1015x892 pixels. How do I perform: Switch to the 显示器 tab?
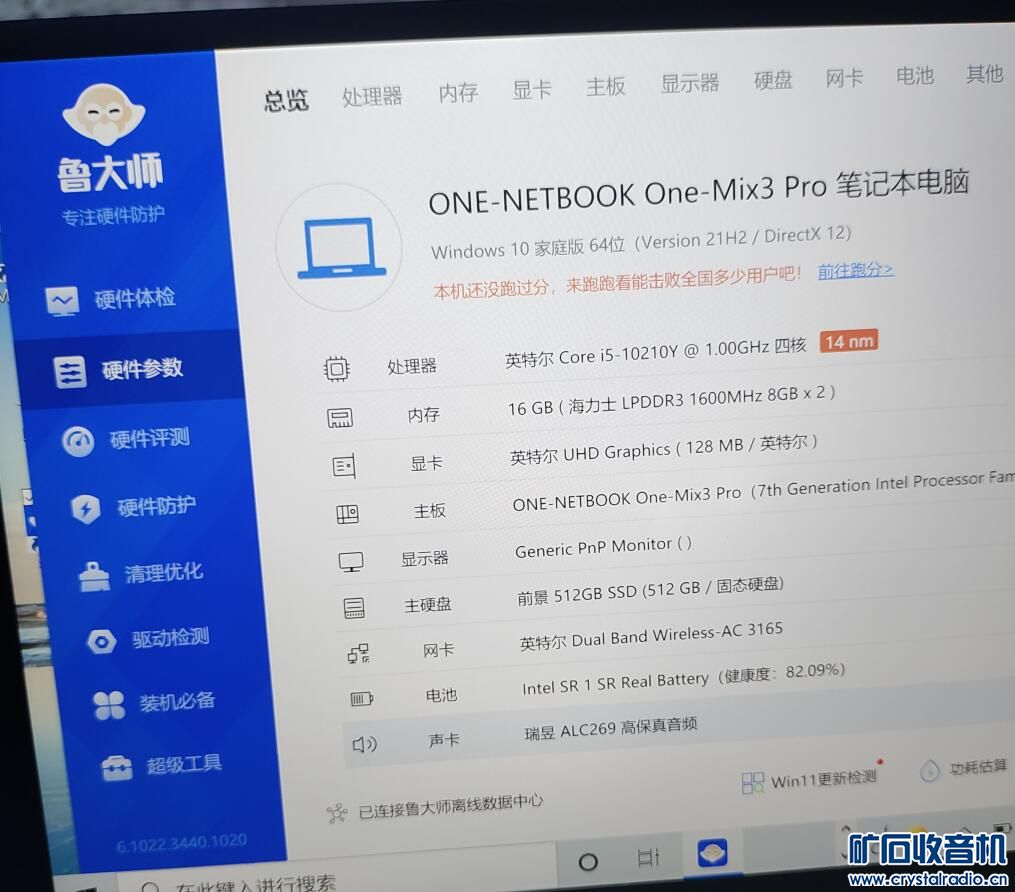coord(690,83)
